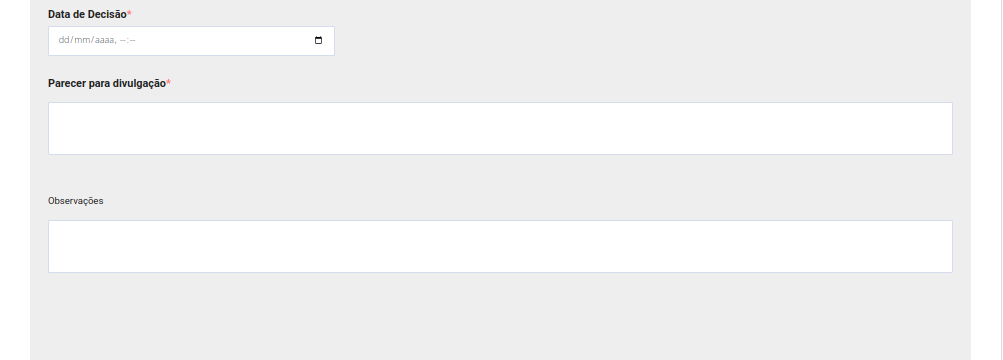Click the 'Observações' label text
Image resolution: width=1003 pixels, height=360 pixels.
75,201
